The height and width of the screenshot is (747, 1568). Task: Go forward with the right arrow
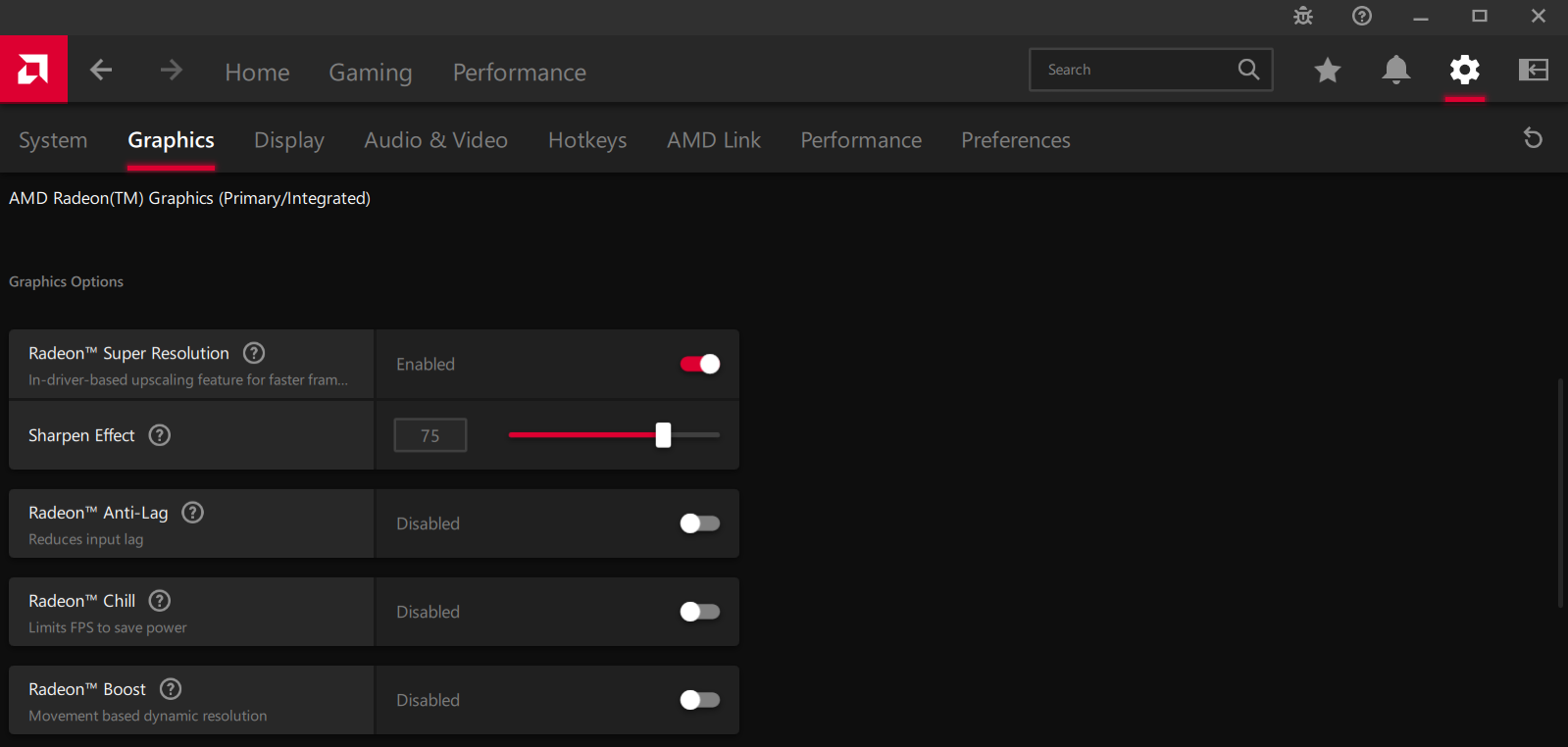172,70
